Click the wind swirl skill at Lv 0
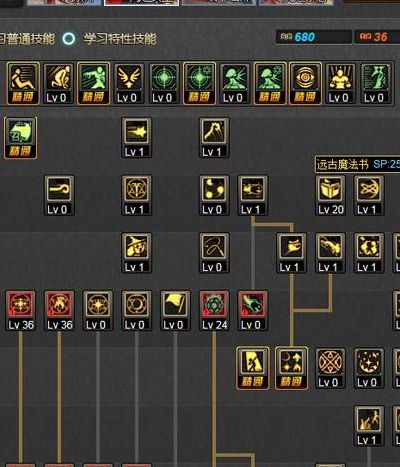 [x=59, y=195]
